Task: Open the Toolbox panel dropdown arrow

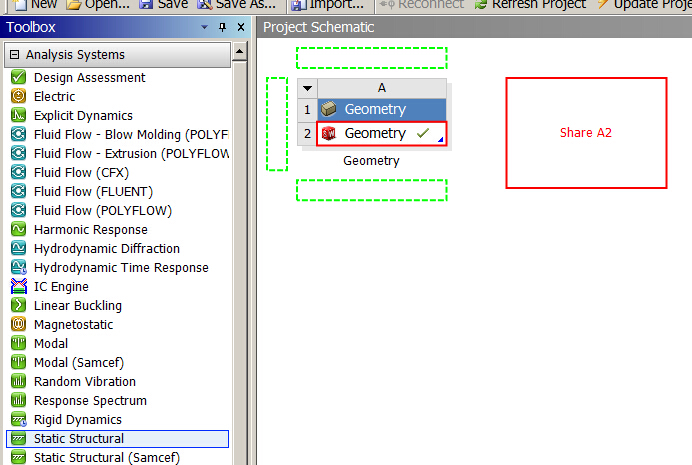Action: pos(204,27)
